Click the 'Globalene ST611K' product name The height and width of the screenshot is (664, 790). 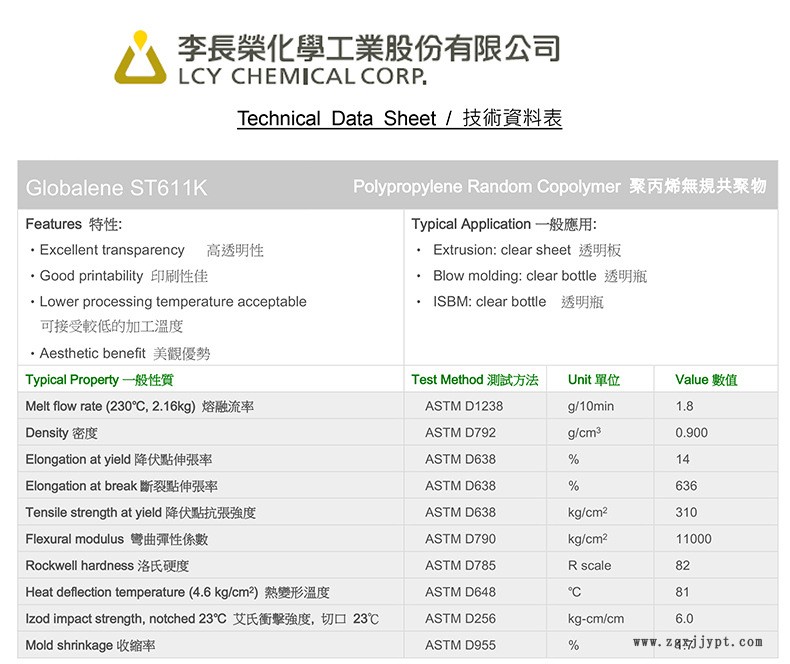point(116,187)
